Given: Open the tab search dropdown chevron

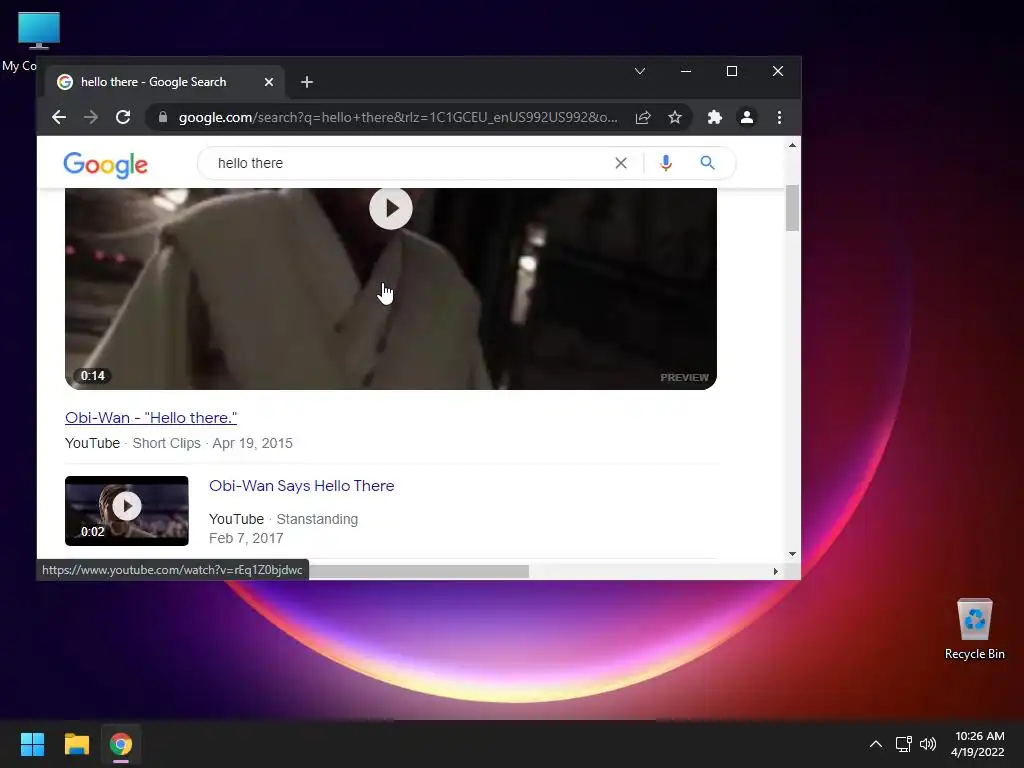Looking at the screenshot, I should tap(640, 71).
